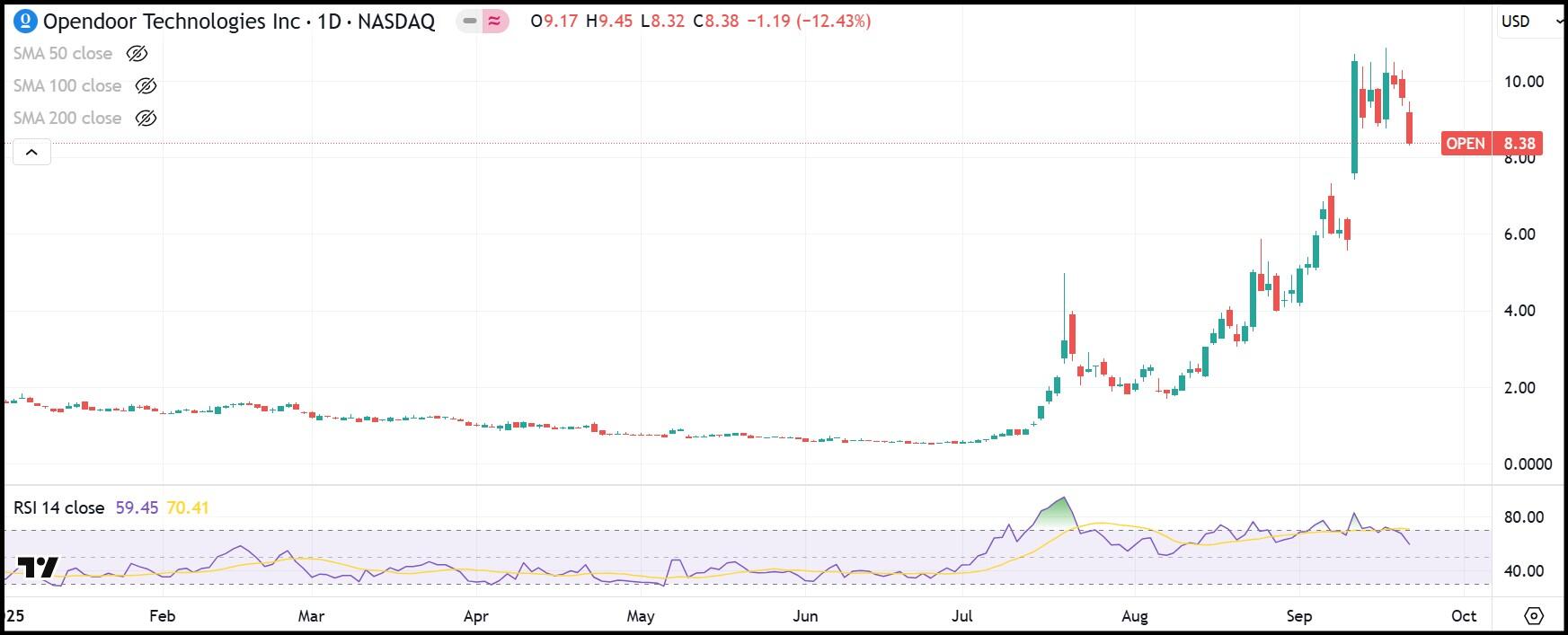Open chart time settings target icon
Viewport: 1568px width, 635px height.
[1534, 616]
